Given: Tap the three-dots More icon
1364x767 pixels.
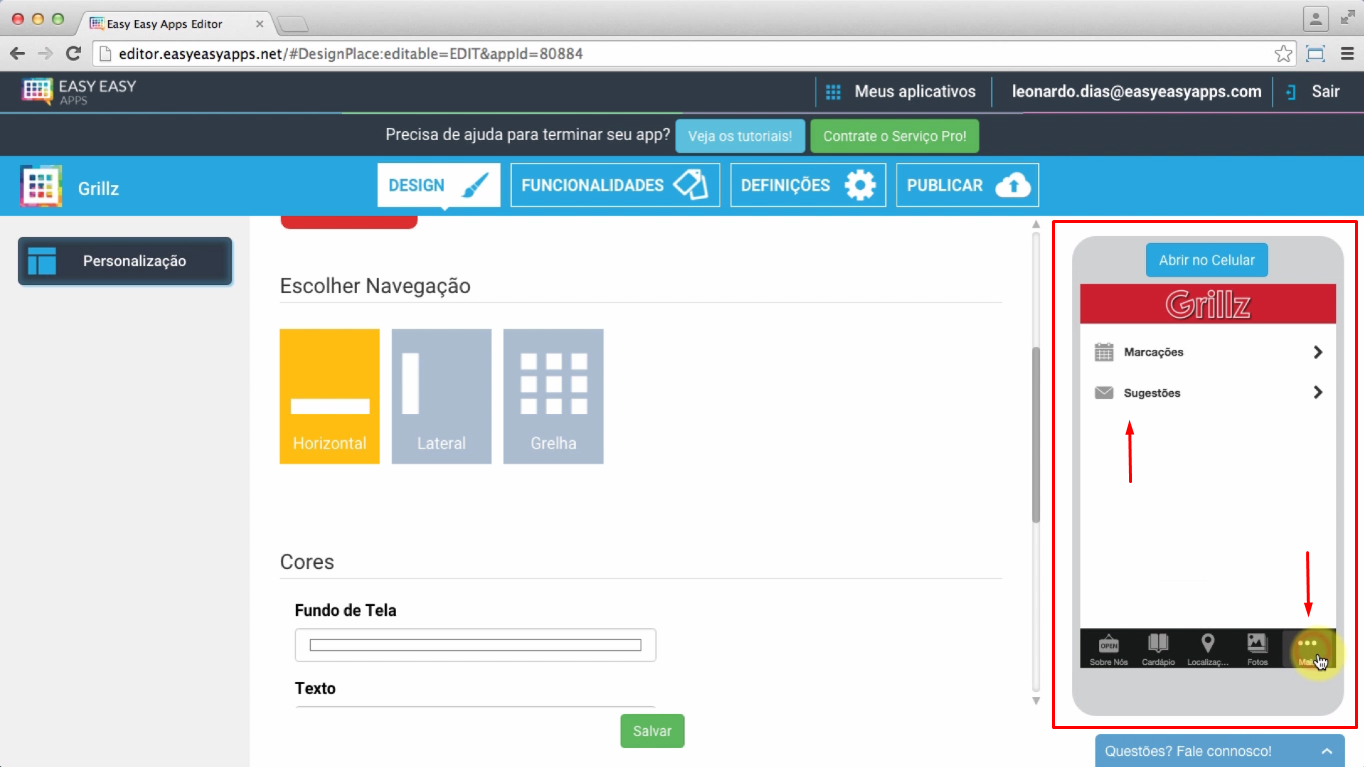Looking at the screenshot, I should tap(1307, 645).
